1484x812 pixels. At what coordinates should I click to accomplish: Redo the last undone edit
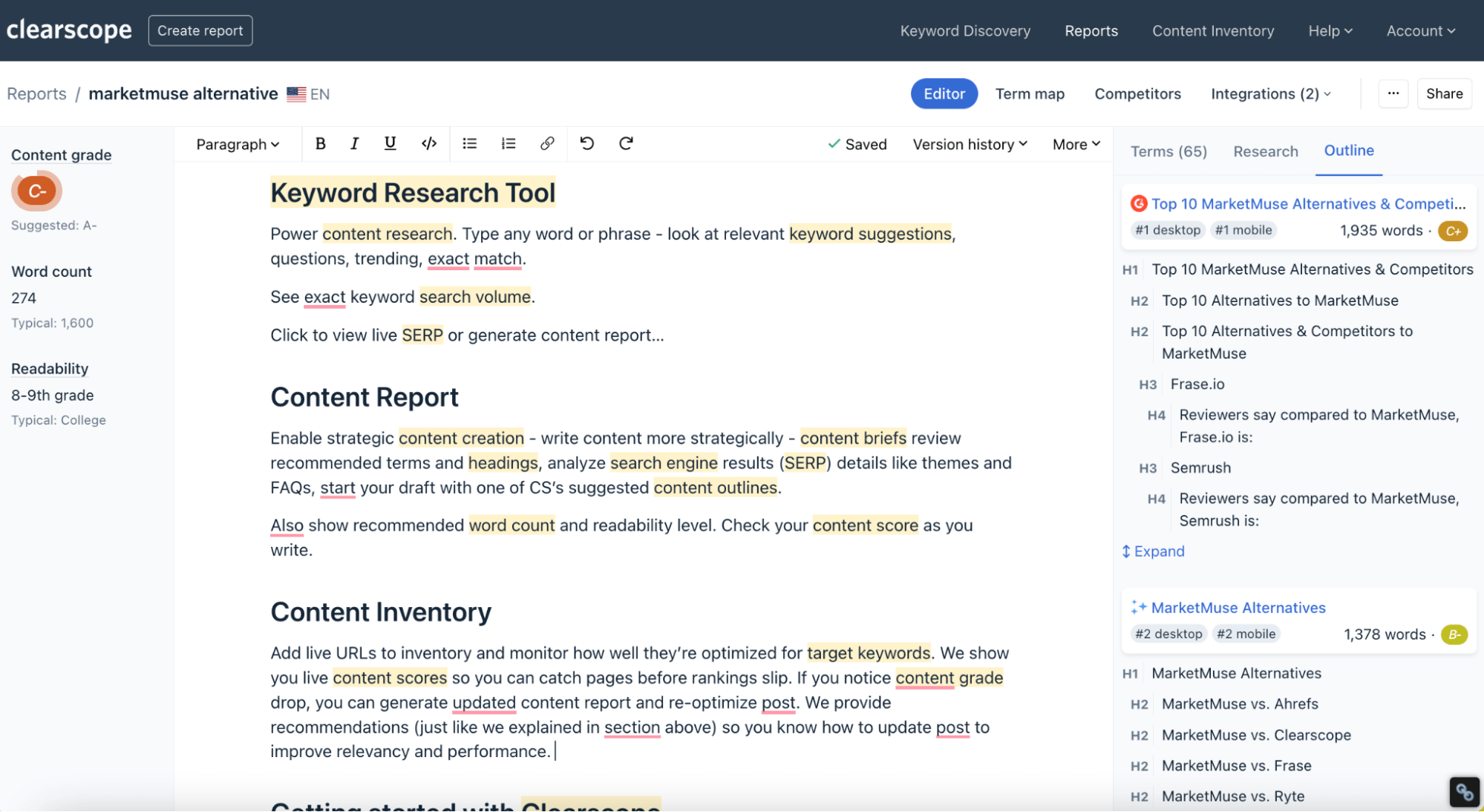626,144
